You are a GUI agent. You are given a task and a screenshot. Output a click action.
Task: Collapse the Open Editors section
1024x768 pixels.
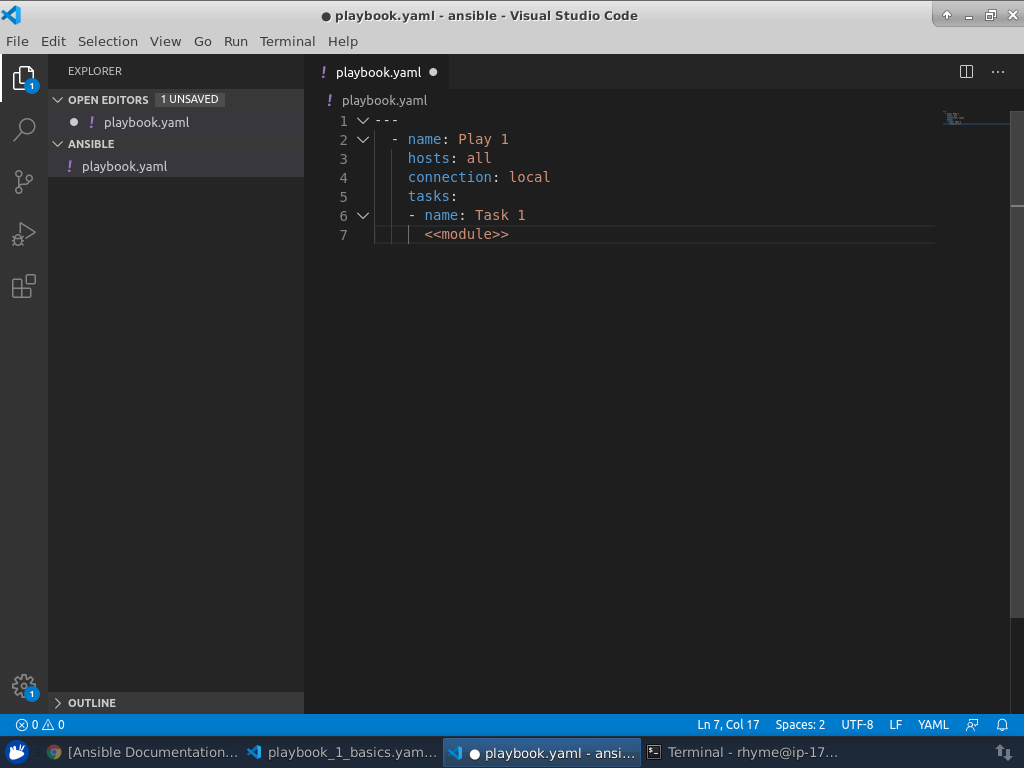(x=58, y=100)
